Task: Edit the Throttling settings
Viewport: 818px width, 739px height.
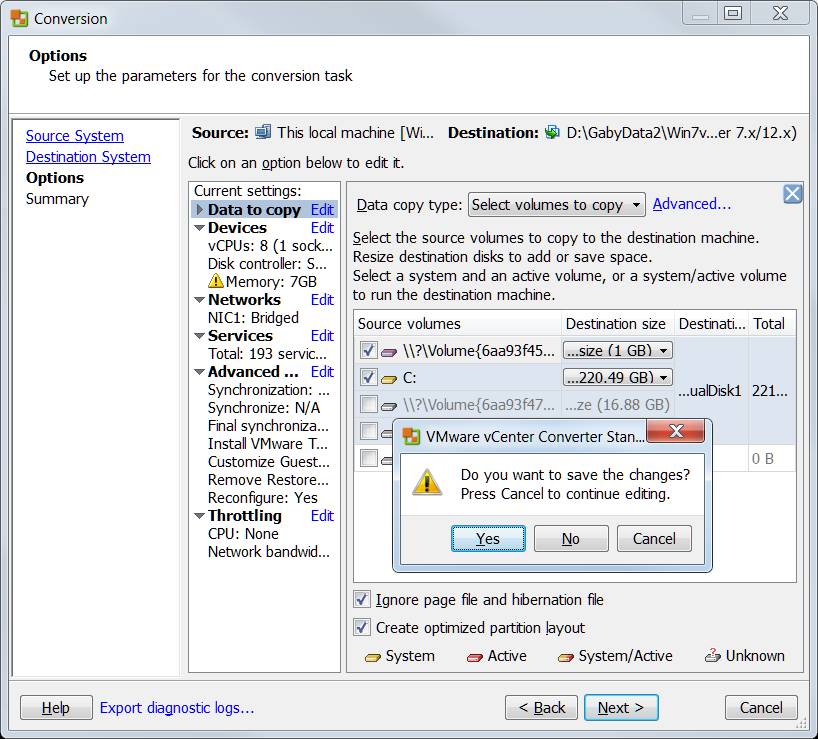Action: pyautogui.click(x=322, y=516)
